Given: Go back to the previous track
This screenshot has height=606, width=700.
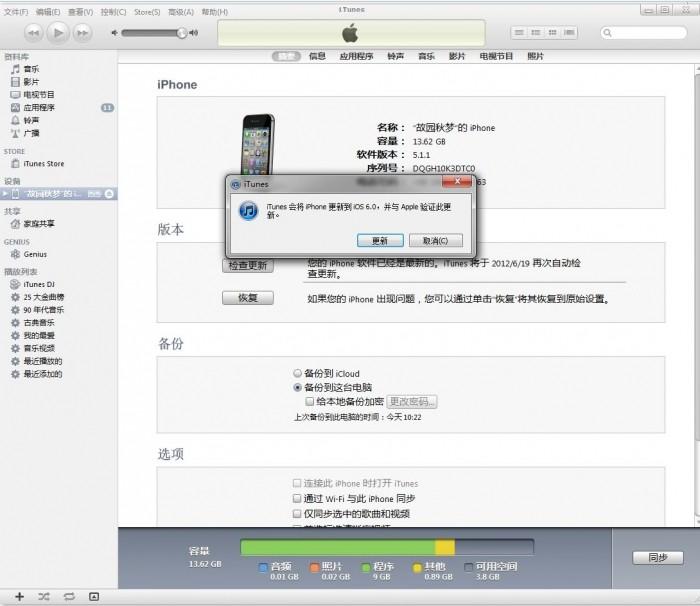Looking at the screenshot, I should coord(31,33).
